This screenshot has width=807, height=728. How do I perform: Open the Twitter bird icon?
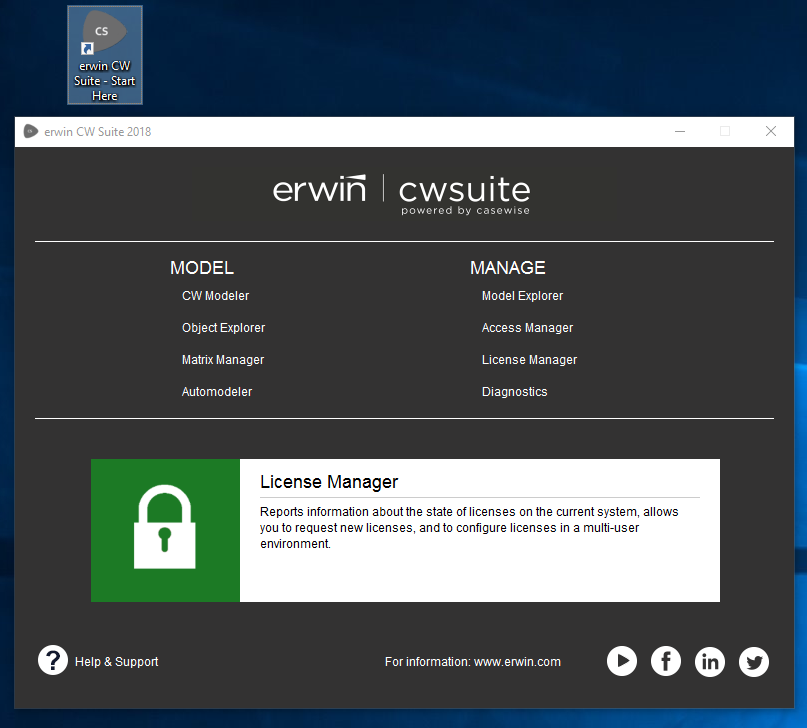tap(754, 661)
